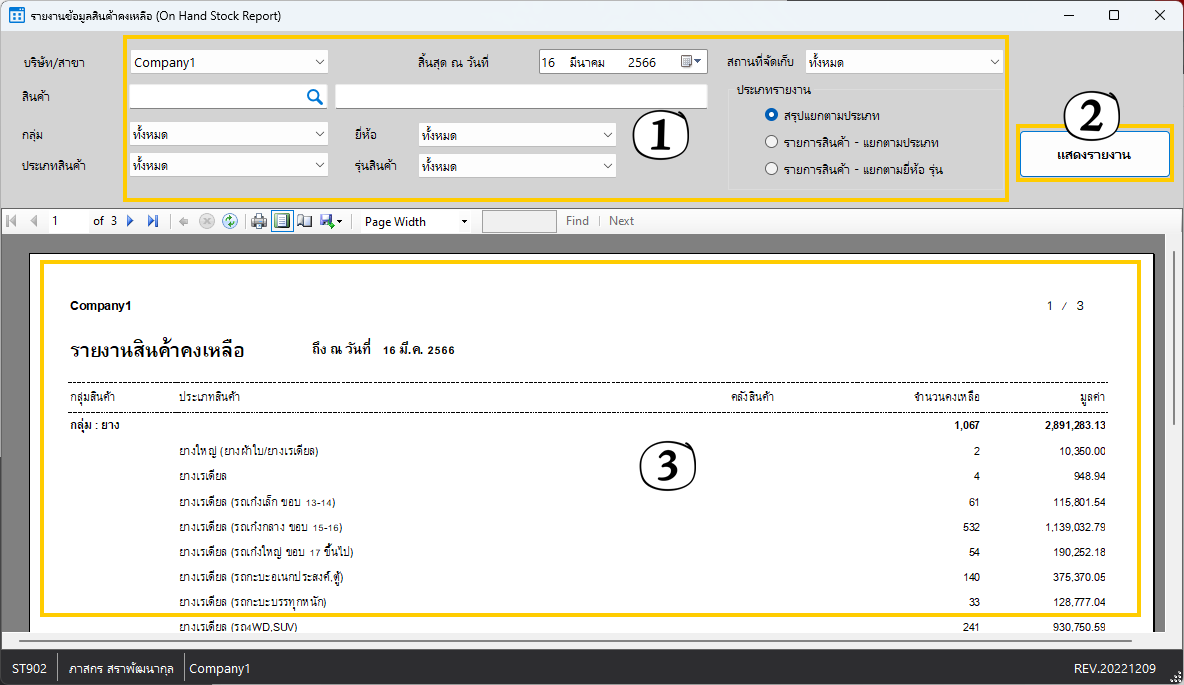This screenshot has height=685, width=1184.
Task: Print the report using the printer icon
Action: click(259, 221)
